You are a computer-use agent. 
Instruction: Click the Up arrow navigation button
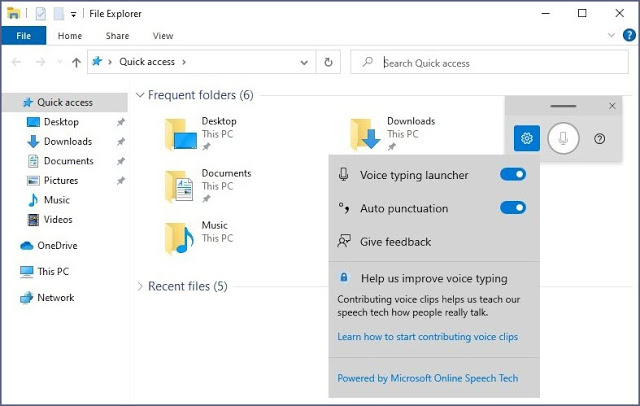pyautogui.click(x=76, y=62)
